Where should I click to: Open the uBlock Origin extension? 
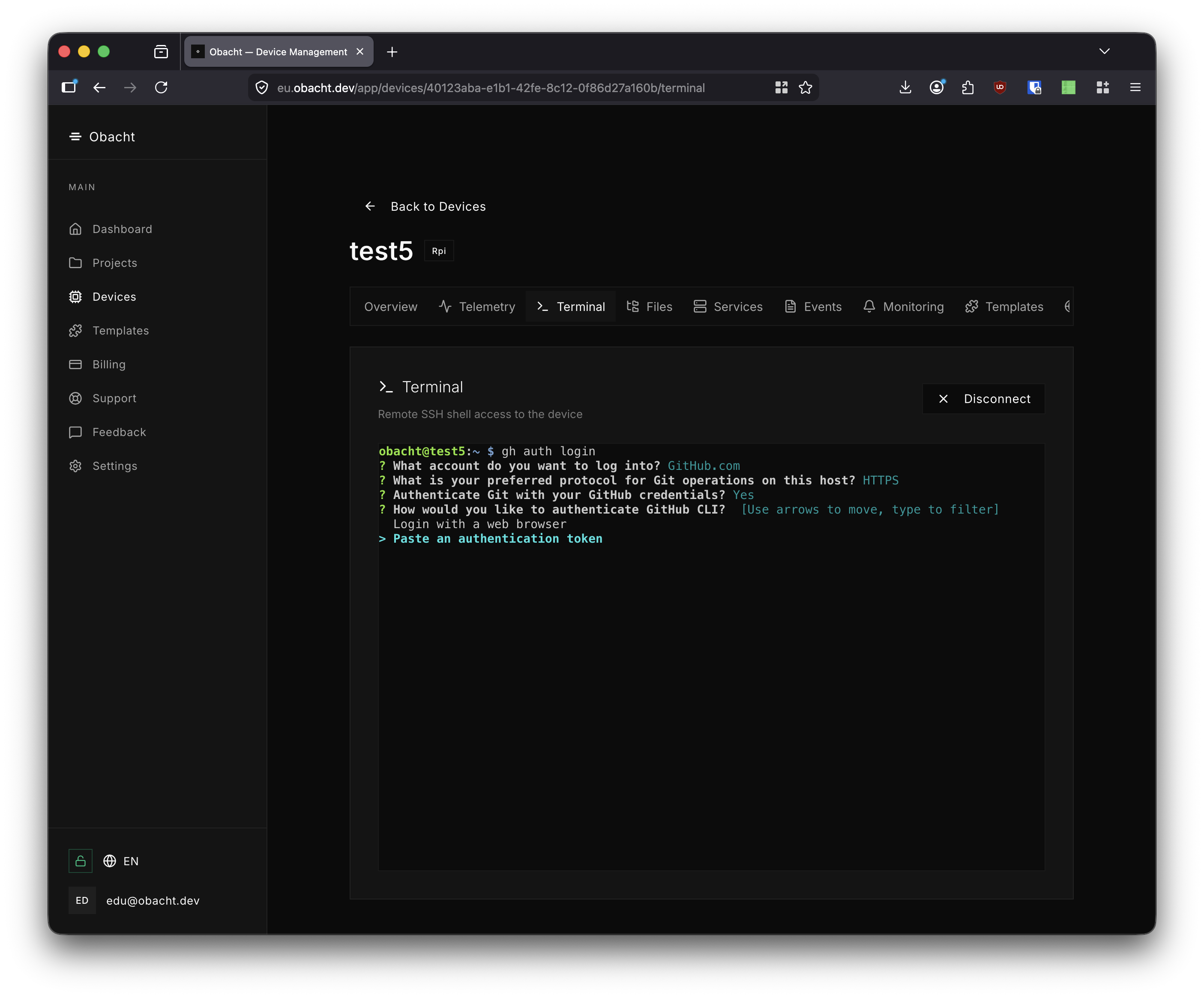pos(1000,88)
